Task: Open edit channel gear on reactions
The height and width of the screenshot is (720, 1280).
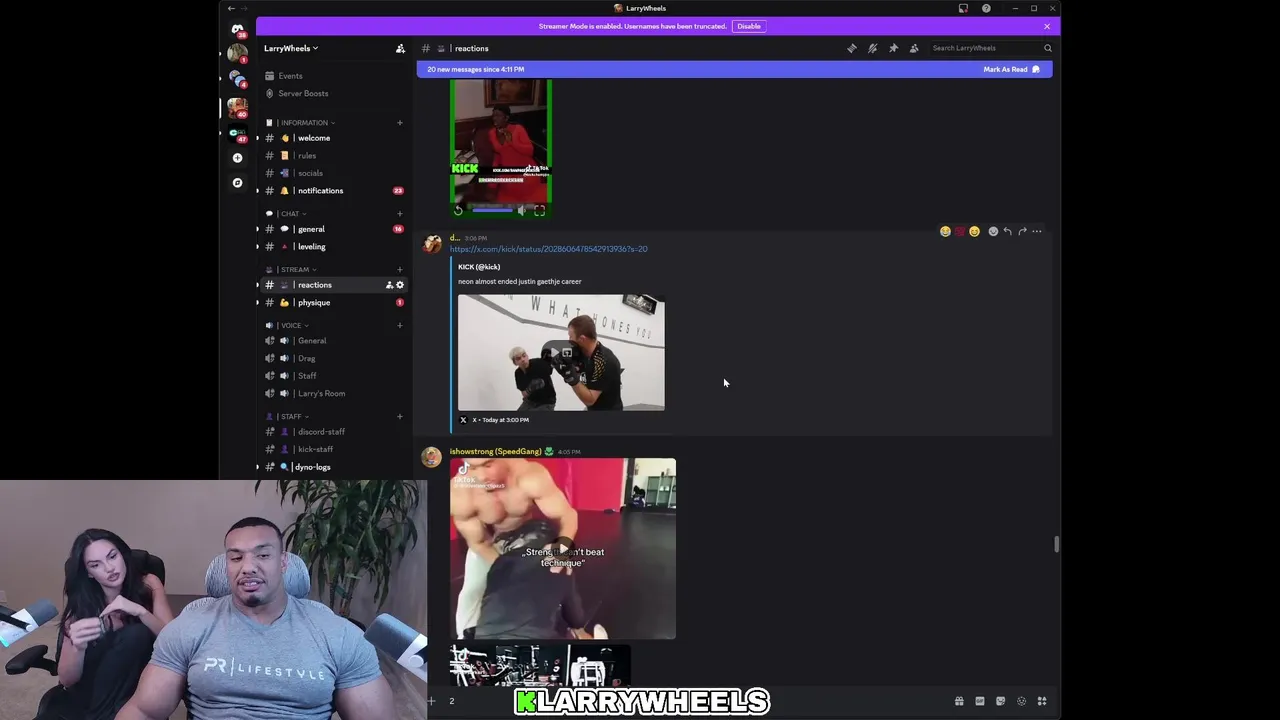Action: click(400, 285)
